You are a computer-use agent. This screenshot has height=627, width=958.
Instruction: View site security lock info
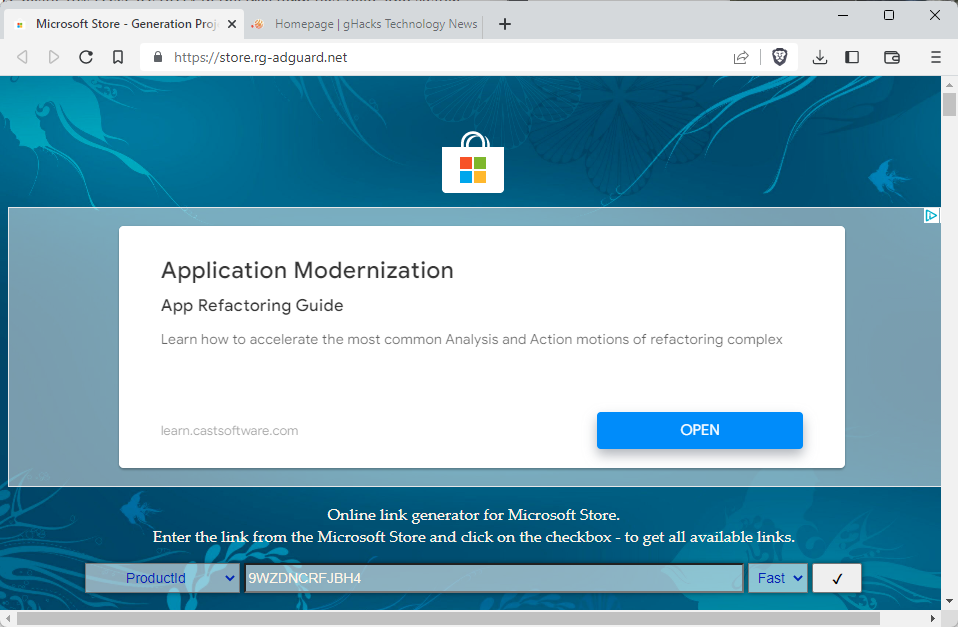(x=158, y=57)
